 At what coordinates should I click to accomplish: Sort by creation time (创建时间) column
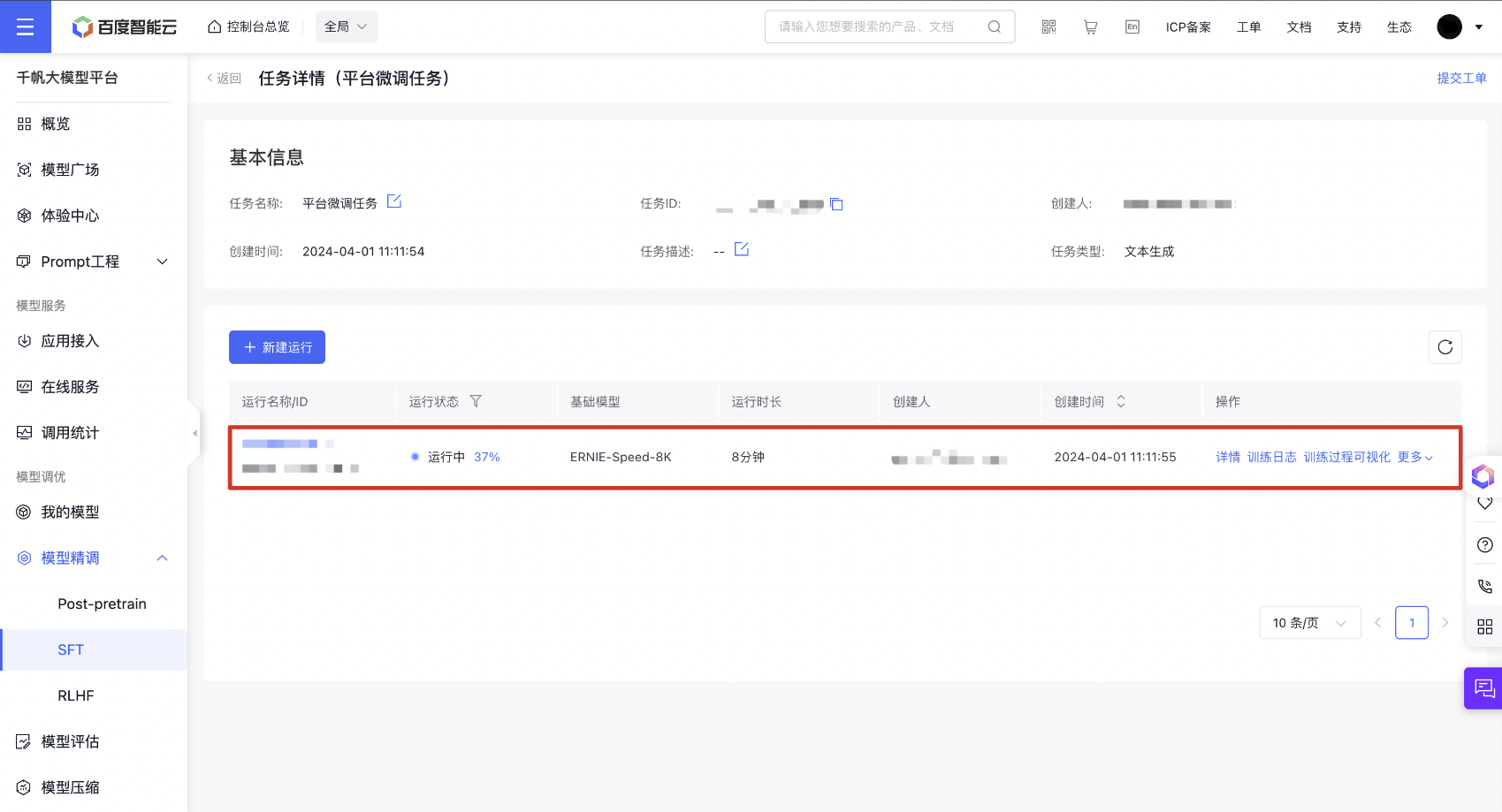(x=1121, y=401)
